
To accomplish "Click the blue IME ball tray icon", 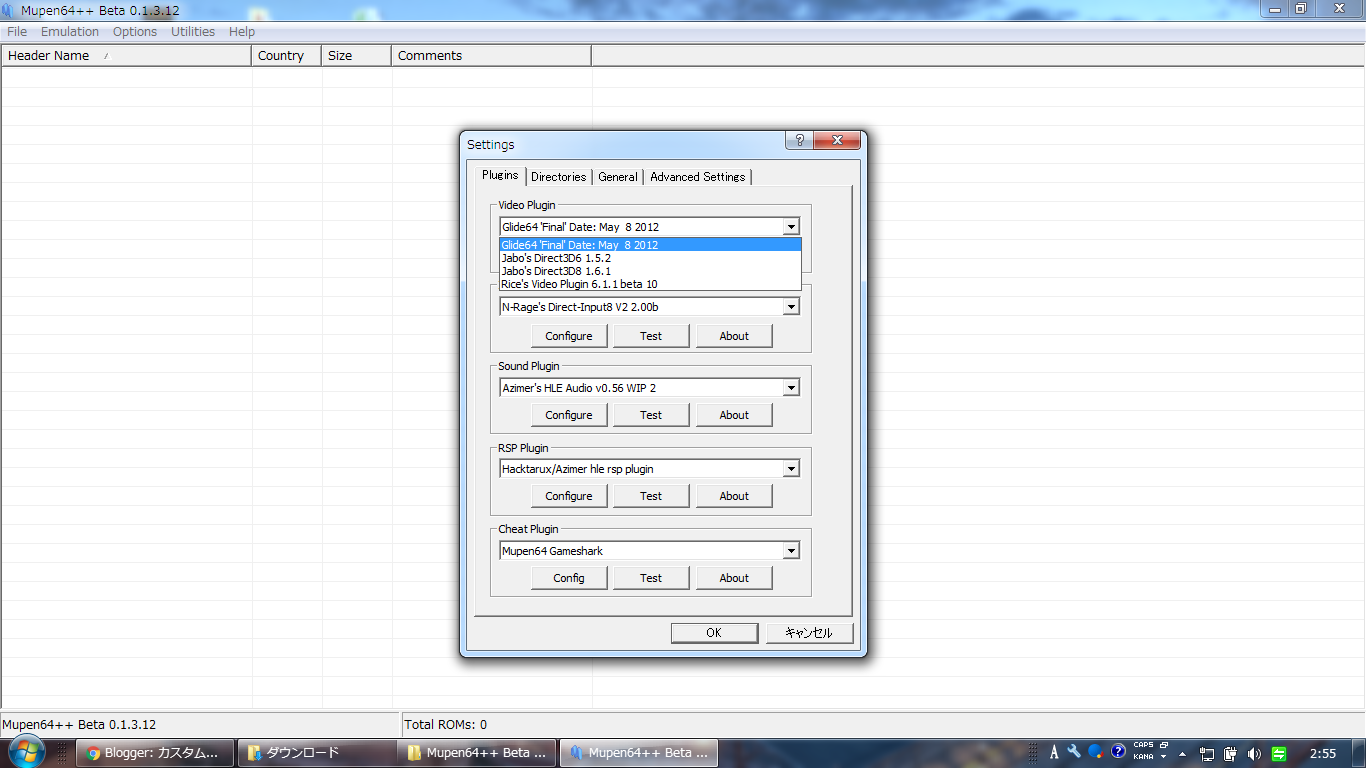I will coord(1096,752).
